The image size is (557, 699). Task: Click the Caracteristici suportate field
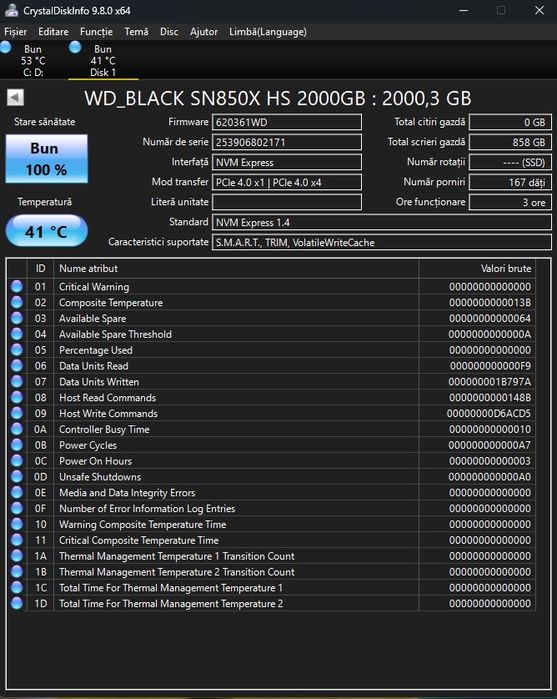point(382,242)
